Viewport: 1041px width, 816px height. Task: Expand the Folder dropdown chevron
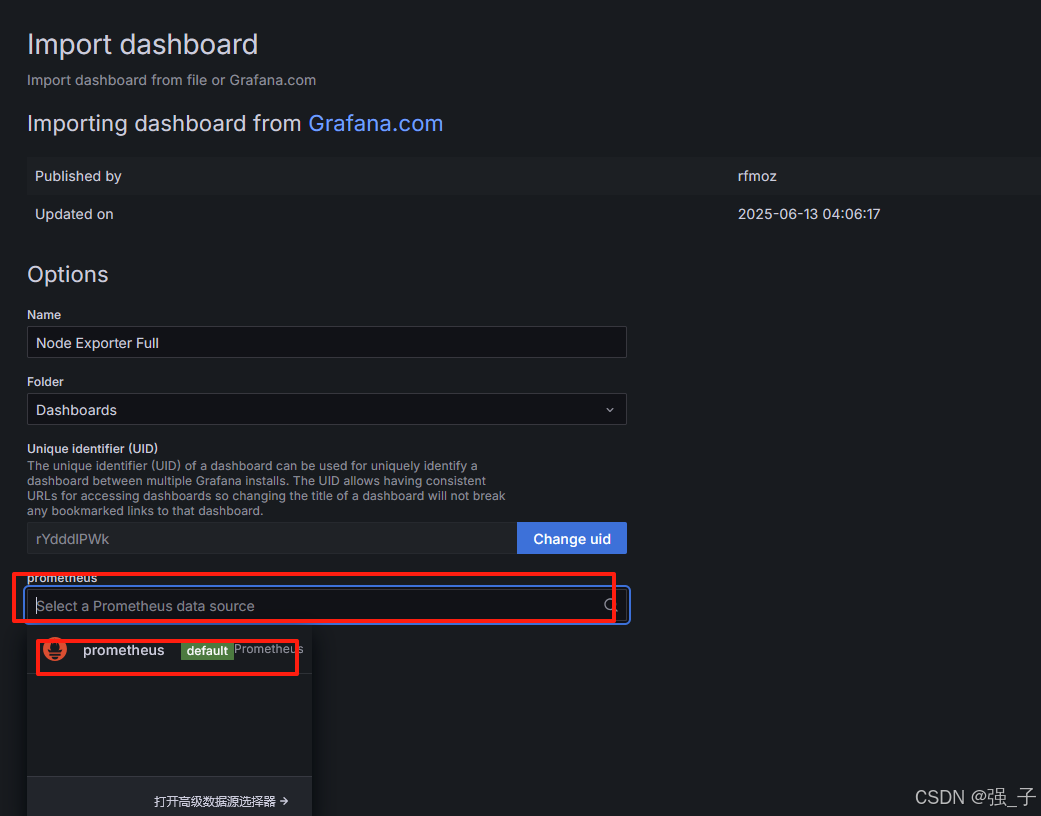609,410
